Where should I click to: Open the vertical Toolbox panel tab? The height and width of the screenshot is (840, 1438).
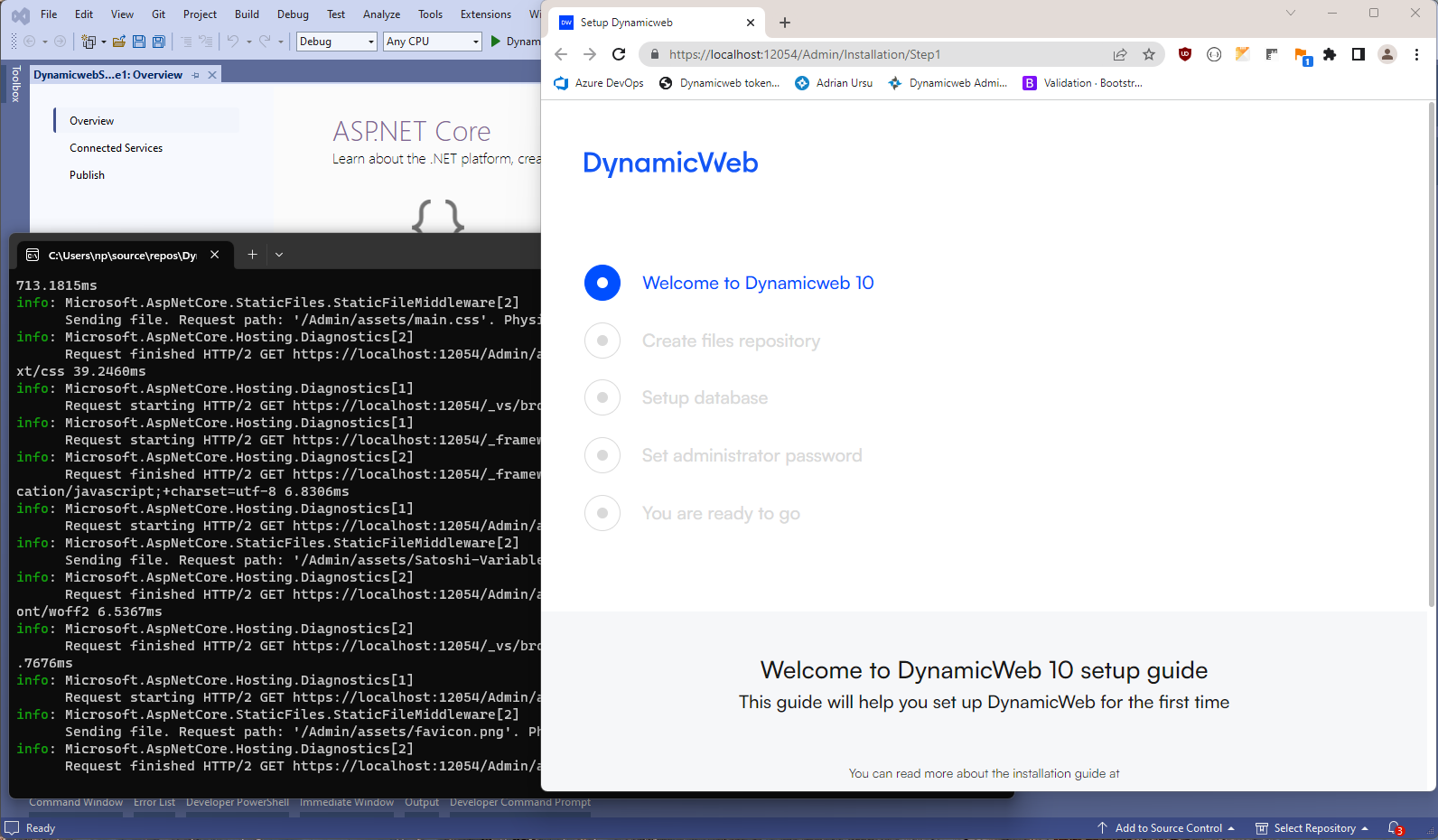point(15,84)
